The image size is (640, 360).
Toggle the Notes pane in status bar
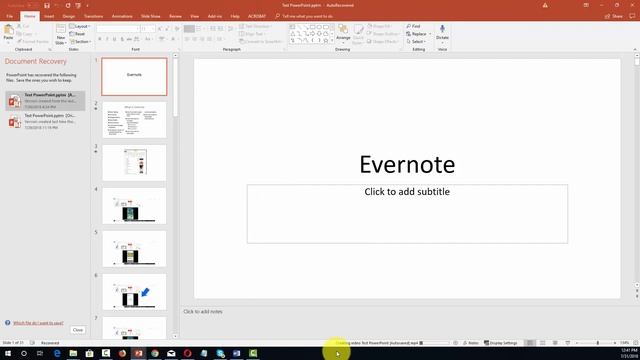pos(471,343)
